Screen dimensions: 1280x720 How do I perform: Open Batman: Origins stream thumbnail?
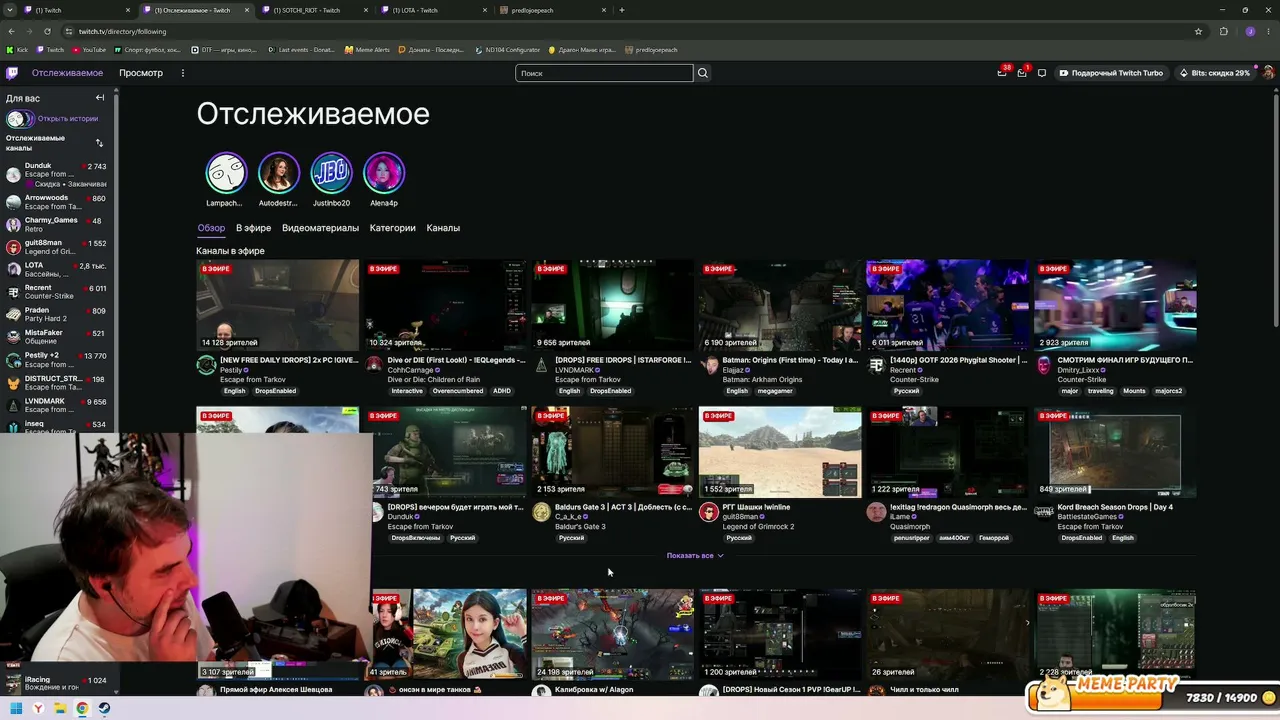click(x=780, y=305)
